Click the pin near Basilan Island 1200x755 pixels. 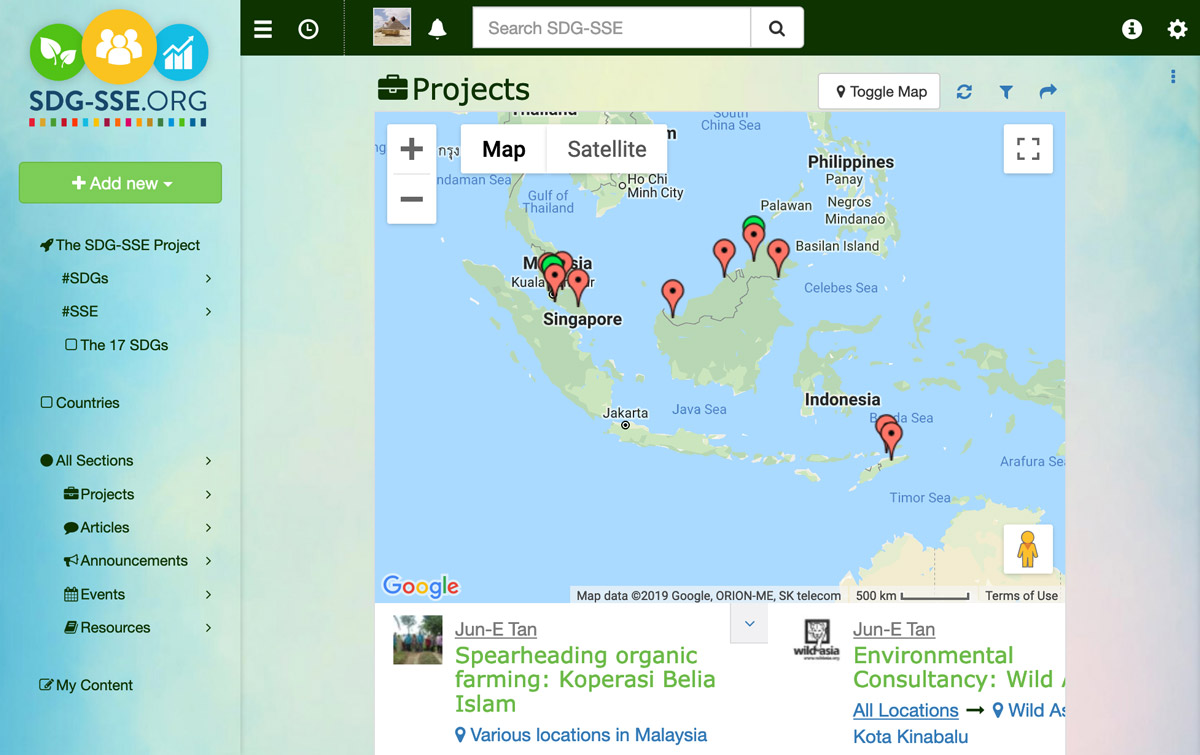coord(778,257)
